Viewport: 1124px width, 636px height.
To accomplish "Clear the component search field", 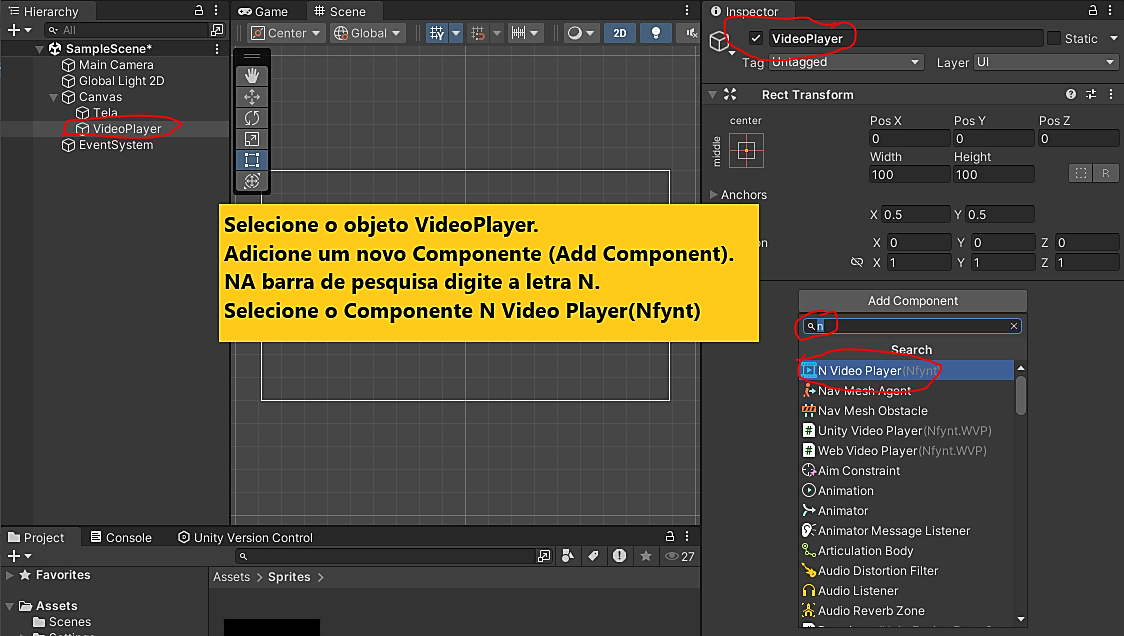I will 1014,326.
